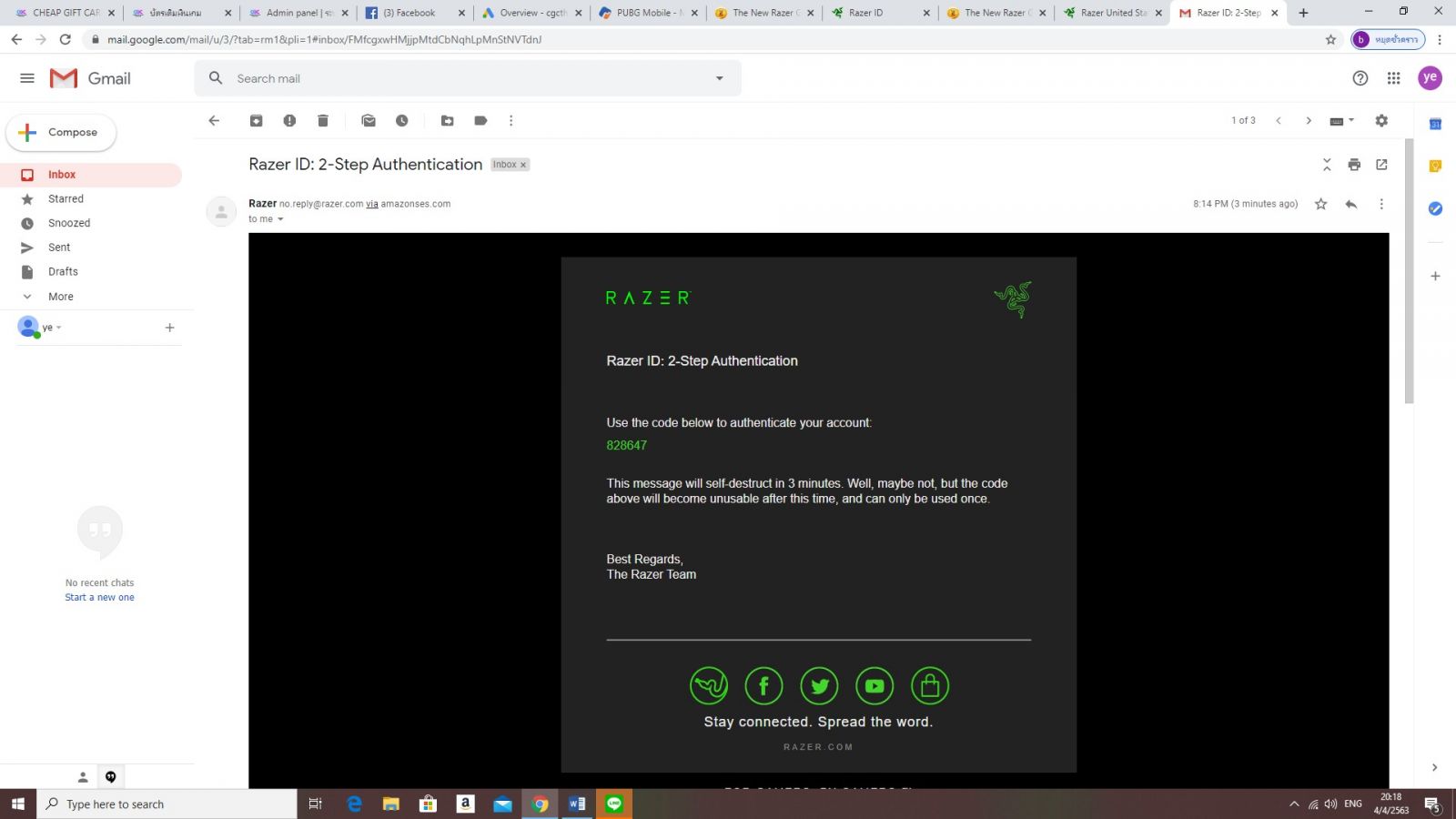This screenshot has height=819, width=1456.
Task: Open a new browser tab
Action: point(1303,13)
